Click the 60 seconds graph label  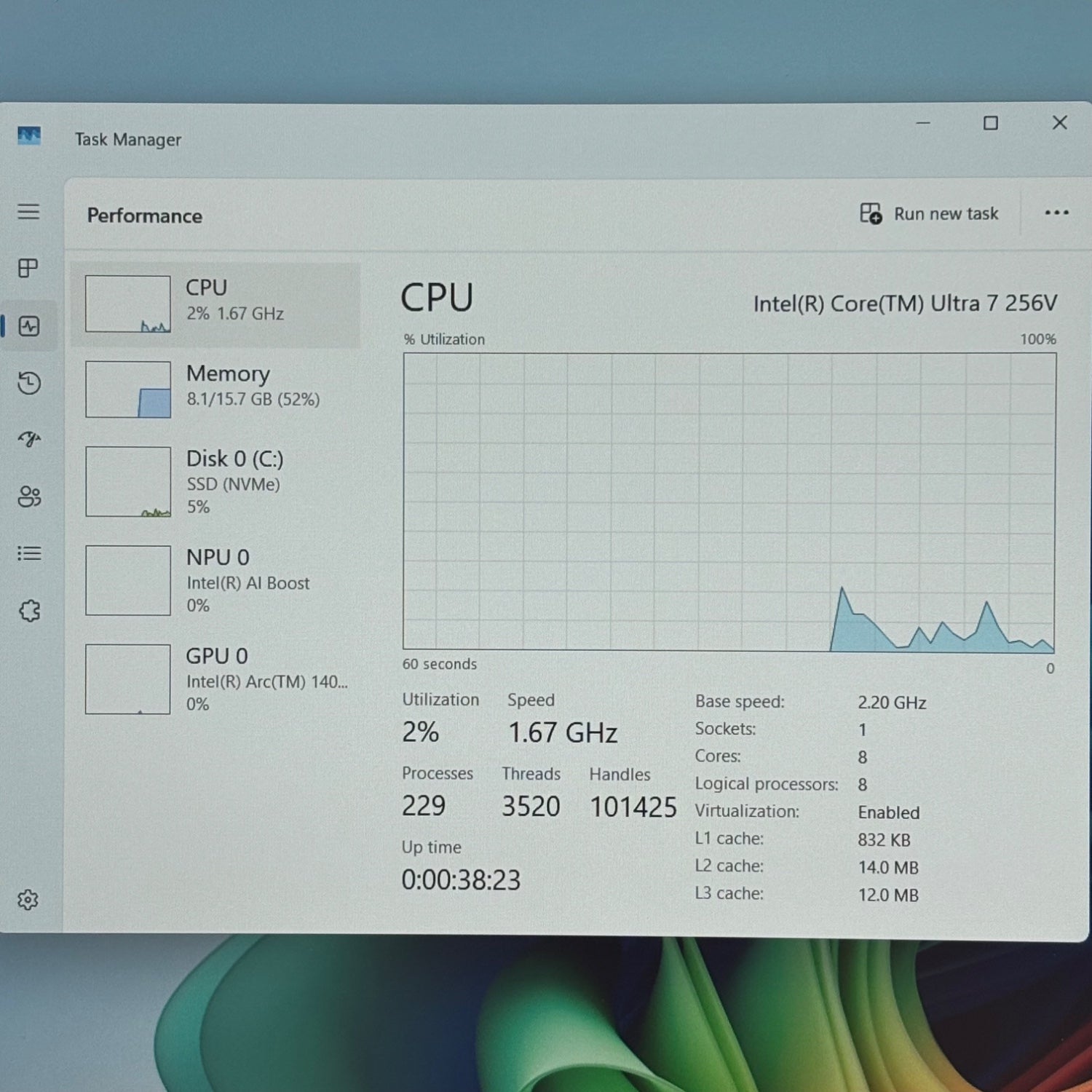(x=440, y=664)
